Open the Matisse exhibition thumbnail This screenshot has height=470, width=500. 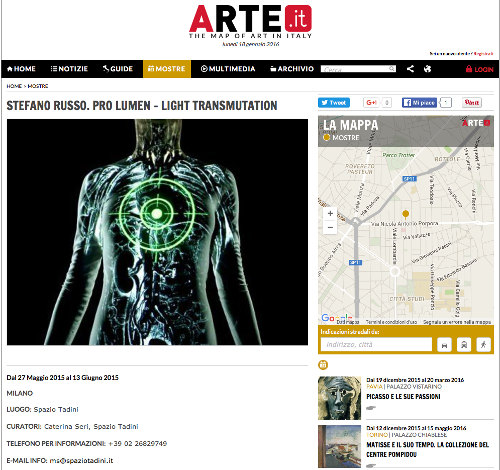click(339, 446)
